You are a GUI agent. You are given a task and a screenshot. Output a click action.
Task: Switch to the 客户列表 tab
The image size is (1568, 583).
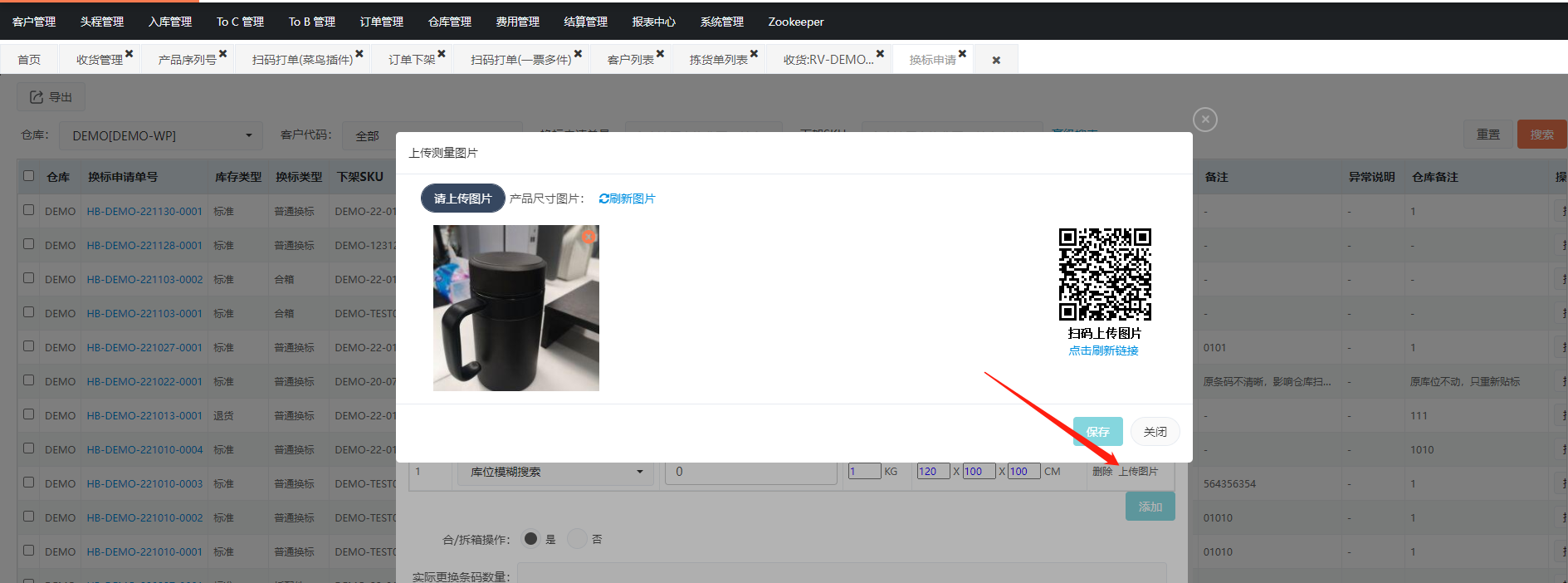(630, 60)
